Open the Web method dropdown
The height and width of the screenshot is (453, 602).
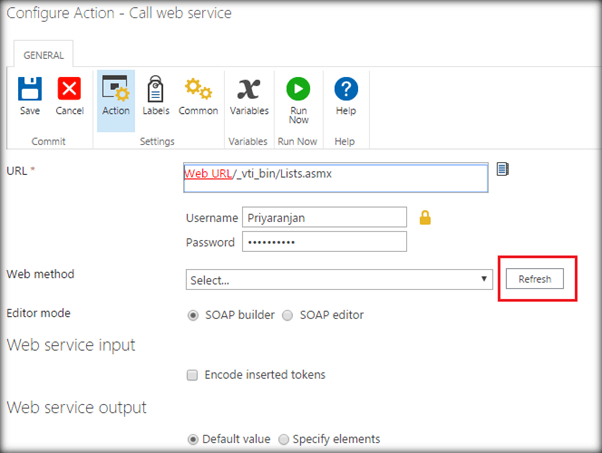click(339, 279)
